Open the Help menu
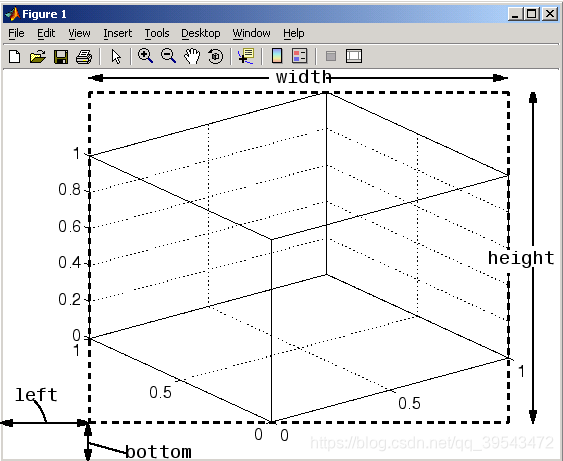The width and height of the screenshot is (563, 461). click(x=294, y=33)
